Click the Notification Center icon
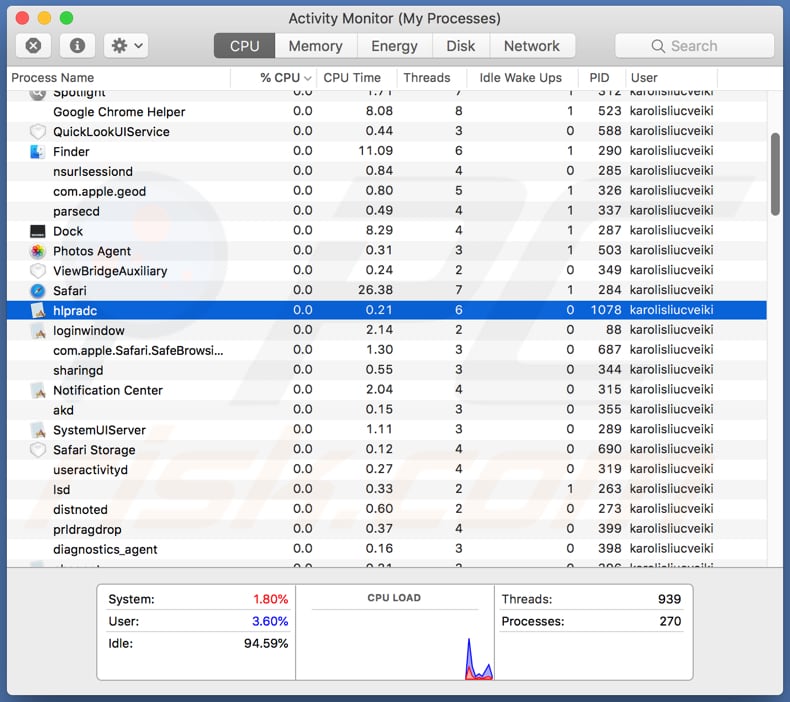 (38, 390)
